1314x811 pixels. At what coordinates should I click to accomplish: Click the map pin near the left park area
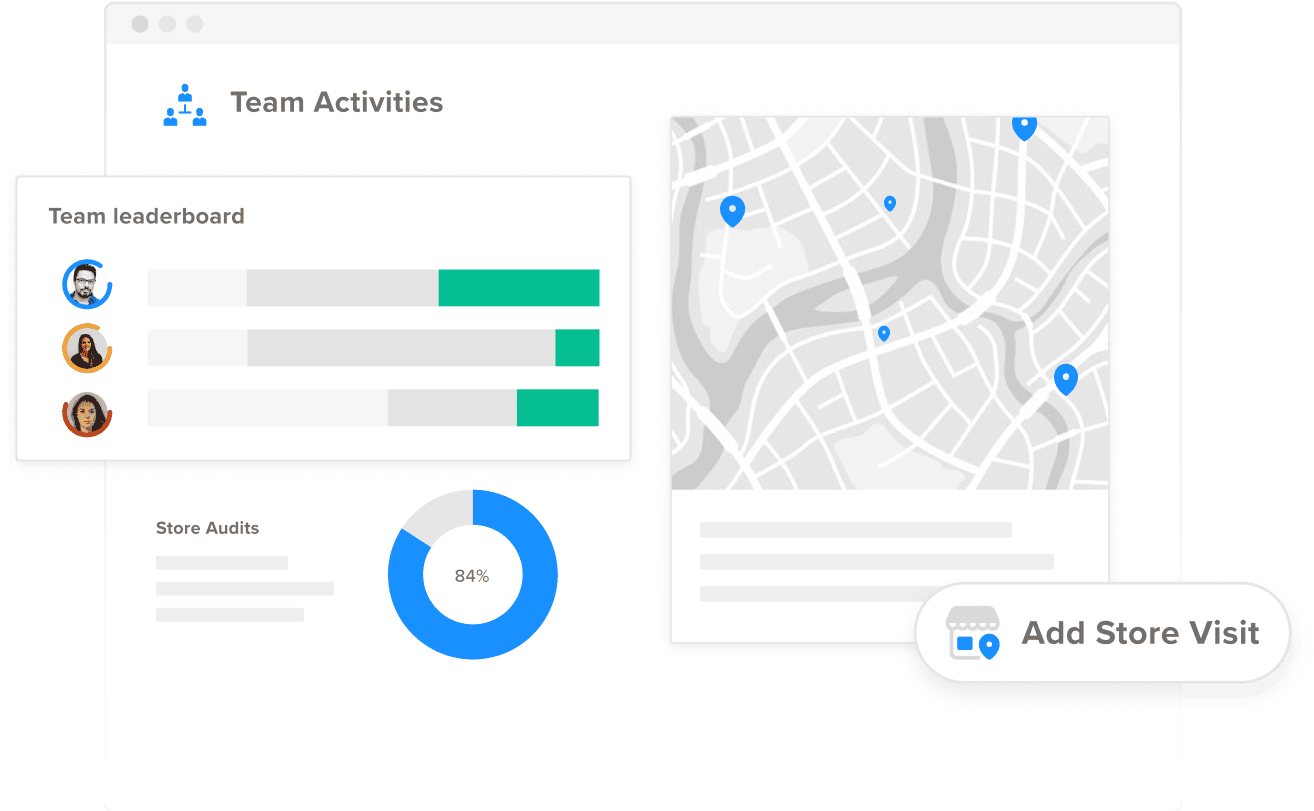(731, 209)
